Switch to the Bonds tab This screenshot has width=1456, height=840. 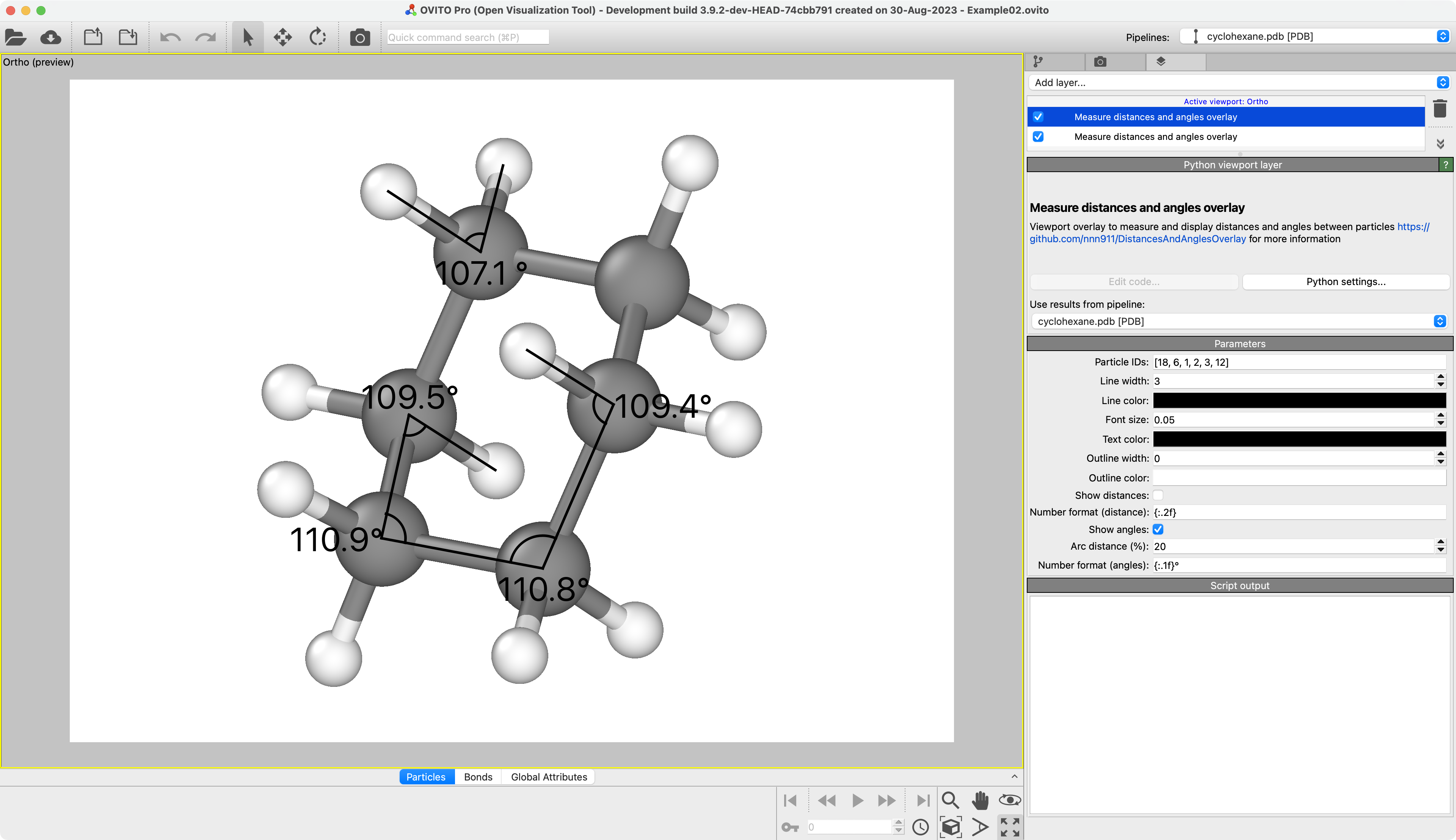tap(478, 777)
